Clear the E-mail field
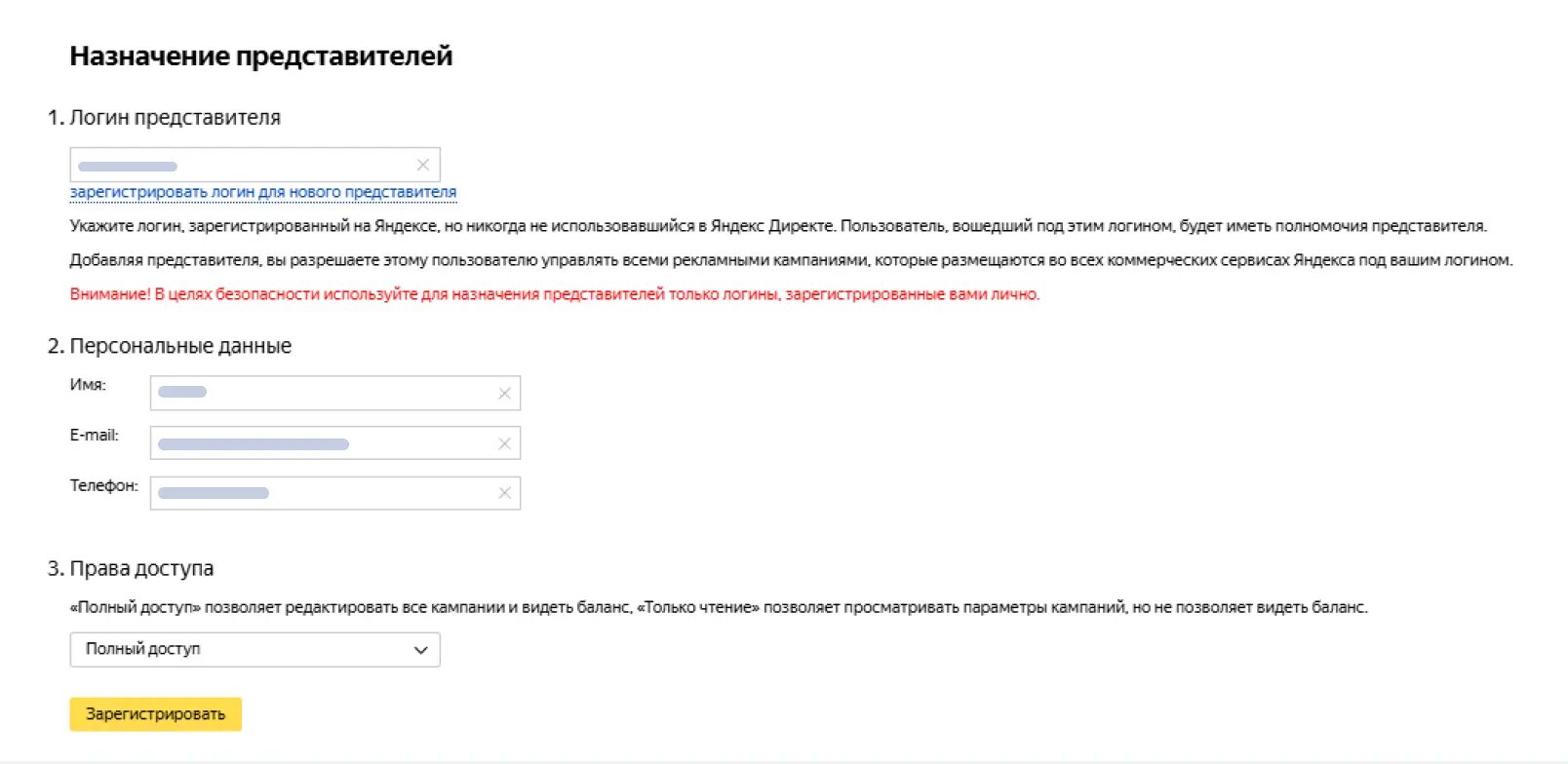The height and width of the screenshot is (764, 1568). tap(504, 443)
